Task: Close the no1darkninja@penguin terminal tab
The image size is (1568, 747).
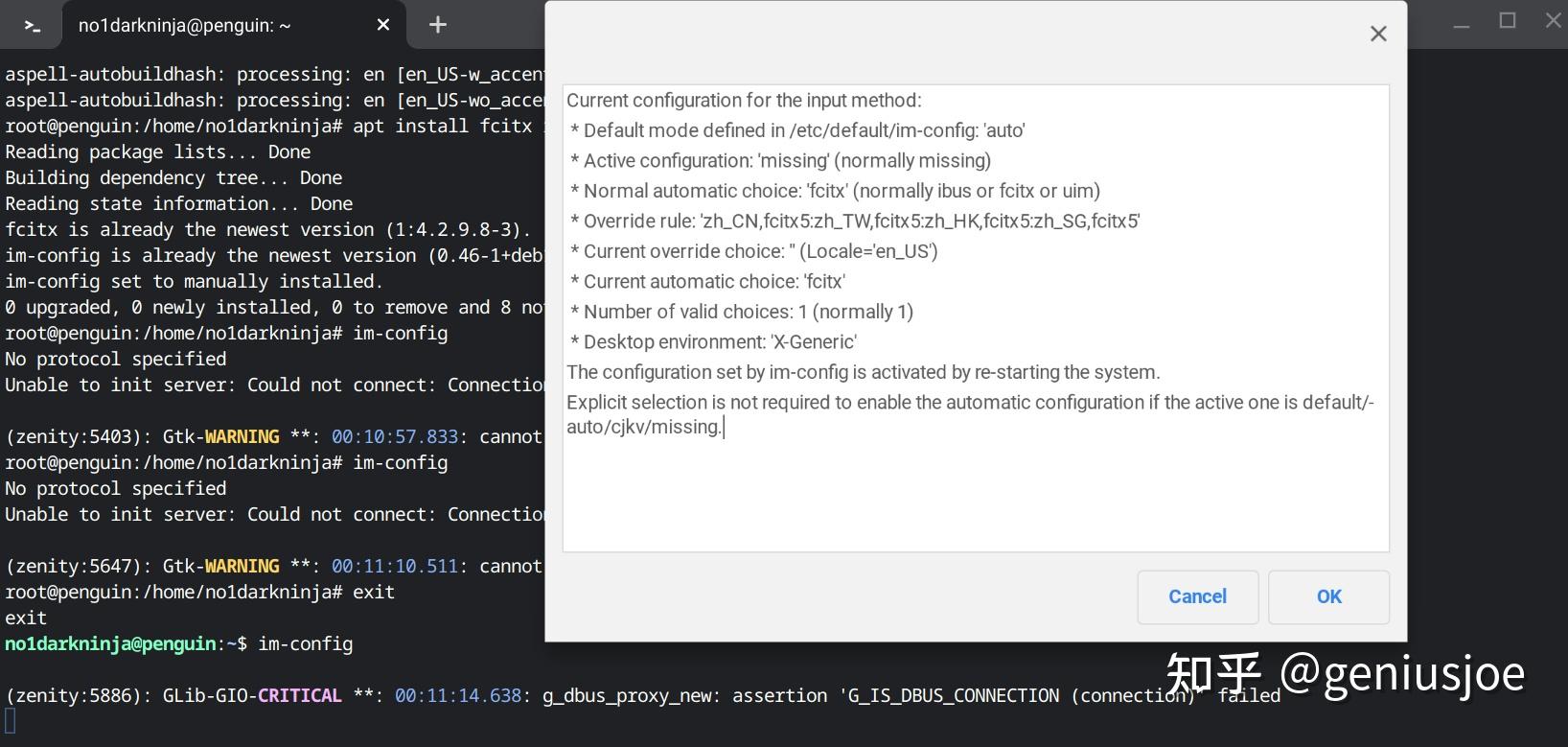Action: 383,26
